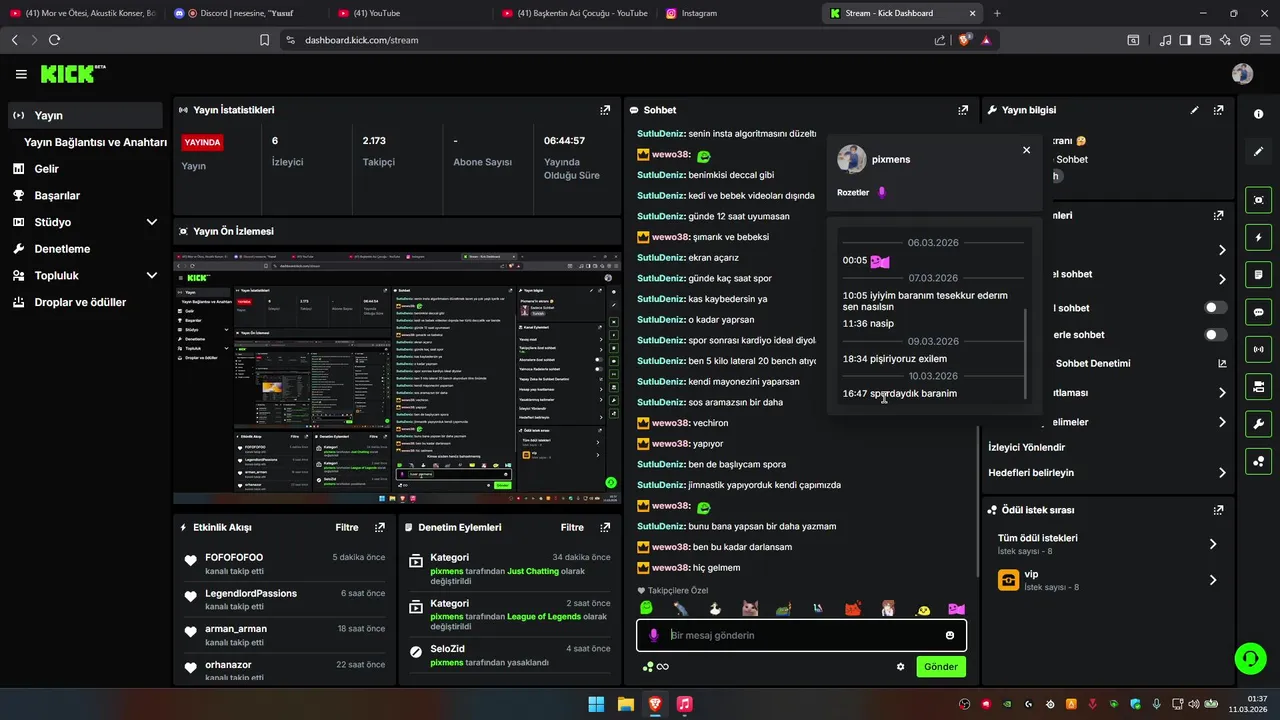This screenshot has width=1280, height=720.
Task: Click İzleyici Yönlendir option
Action: [1026, 447]
